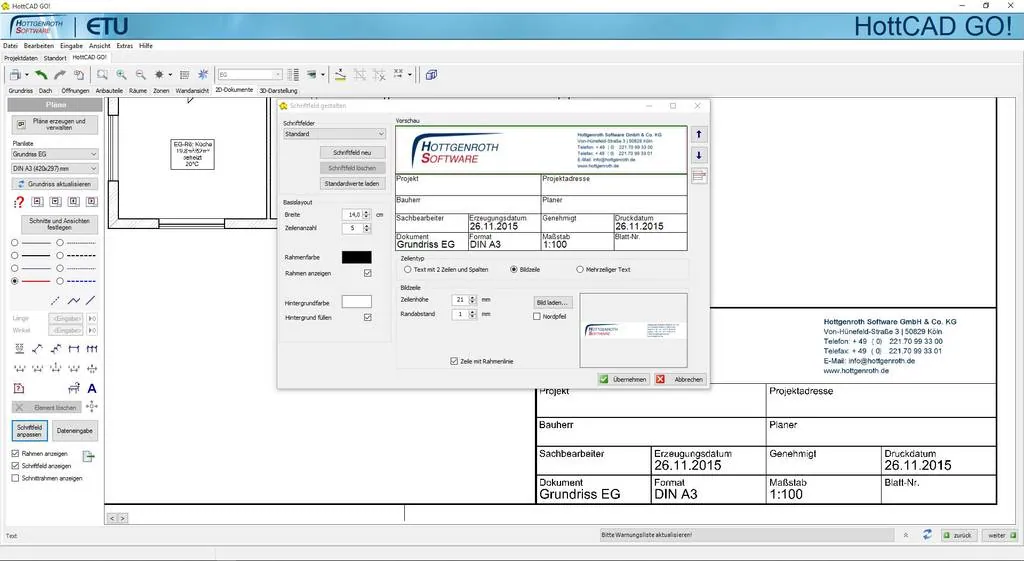This screenshot has height=561, width=1024.
Task: Open the 'Grundriss EG' Planliste dropdown
Action: pos(55,155)
